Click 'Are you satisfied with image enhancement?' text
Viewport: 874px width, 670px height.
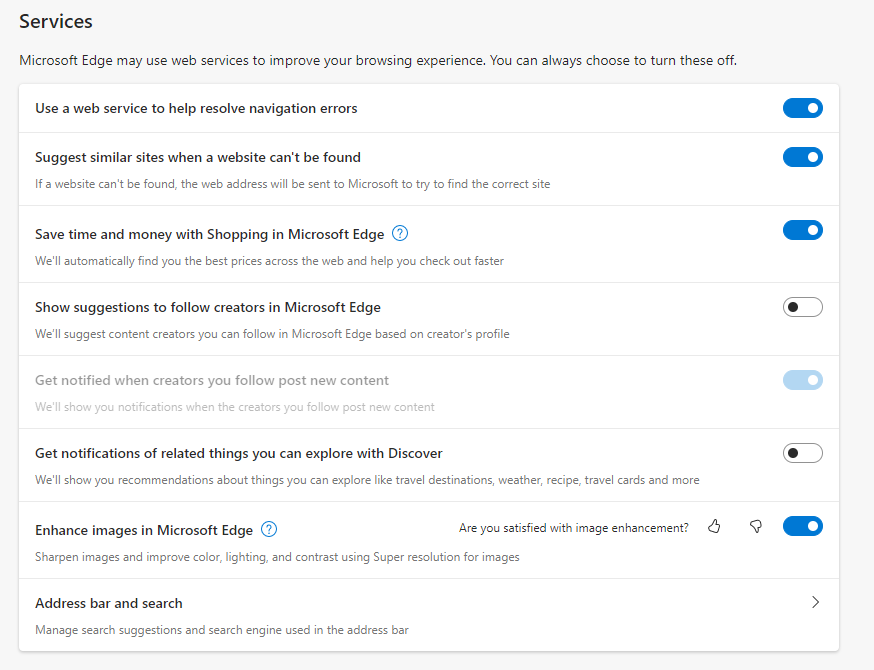574,528
